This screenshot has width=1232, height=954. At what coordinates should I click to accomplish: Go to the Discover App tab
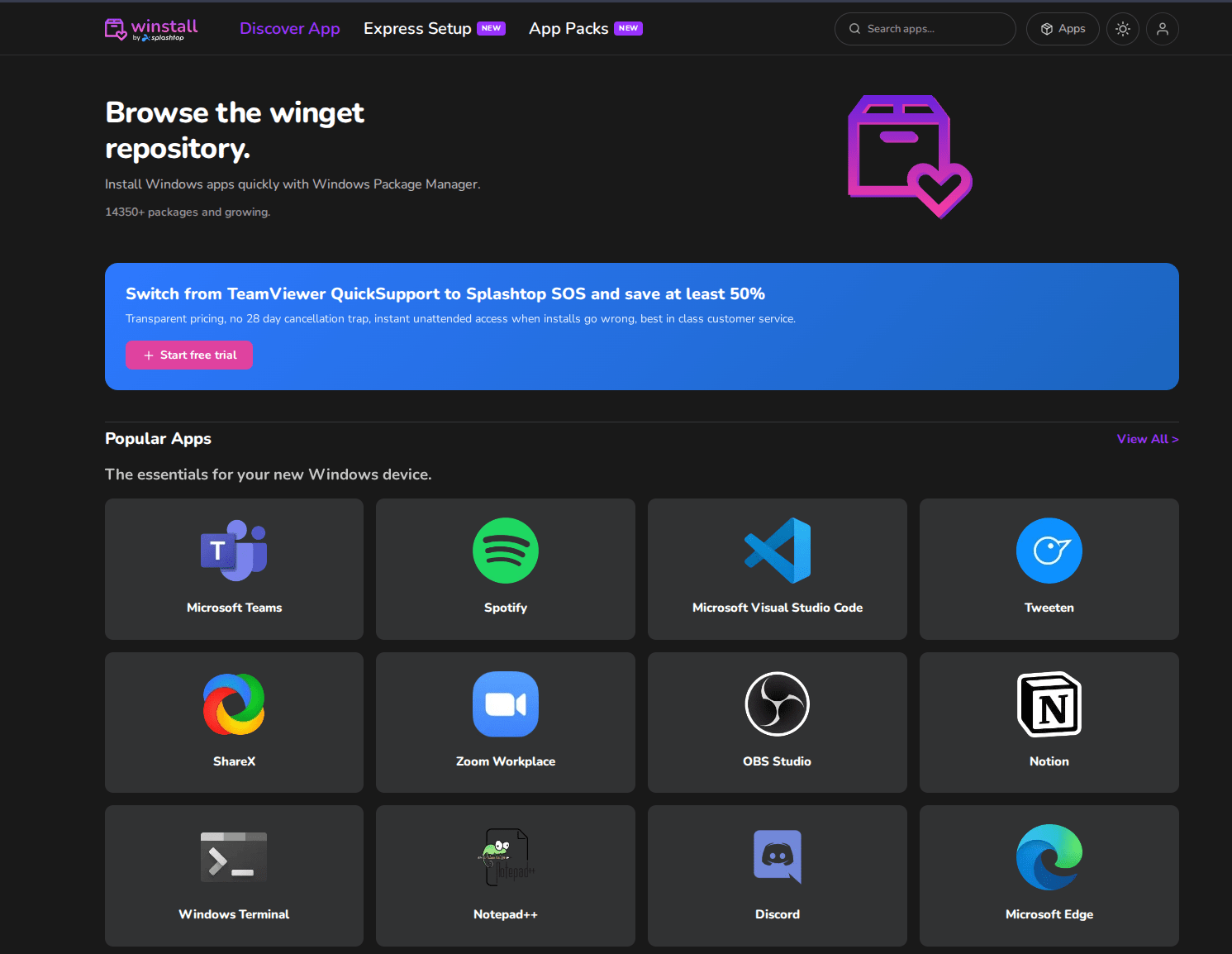point(290,29)
